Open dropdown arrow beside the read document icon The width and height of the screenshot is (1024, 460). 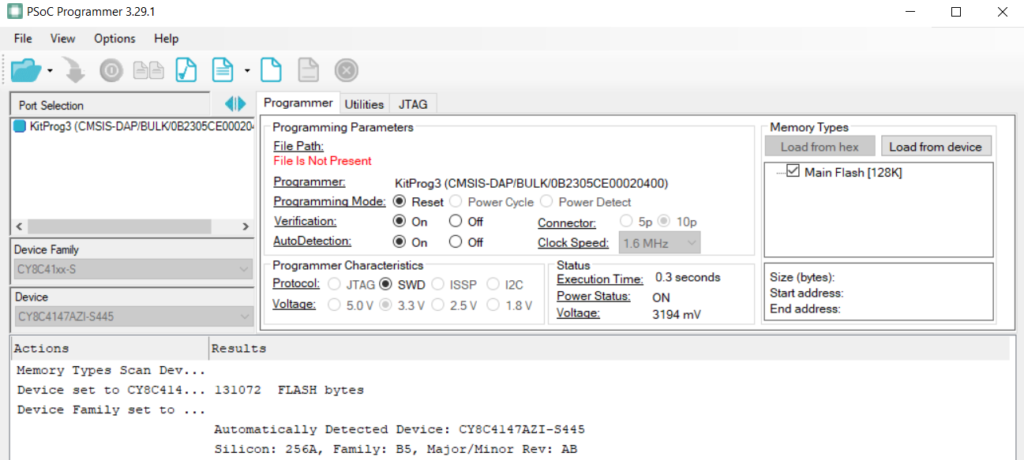tap(247, 70)
